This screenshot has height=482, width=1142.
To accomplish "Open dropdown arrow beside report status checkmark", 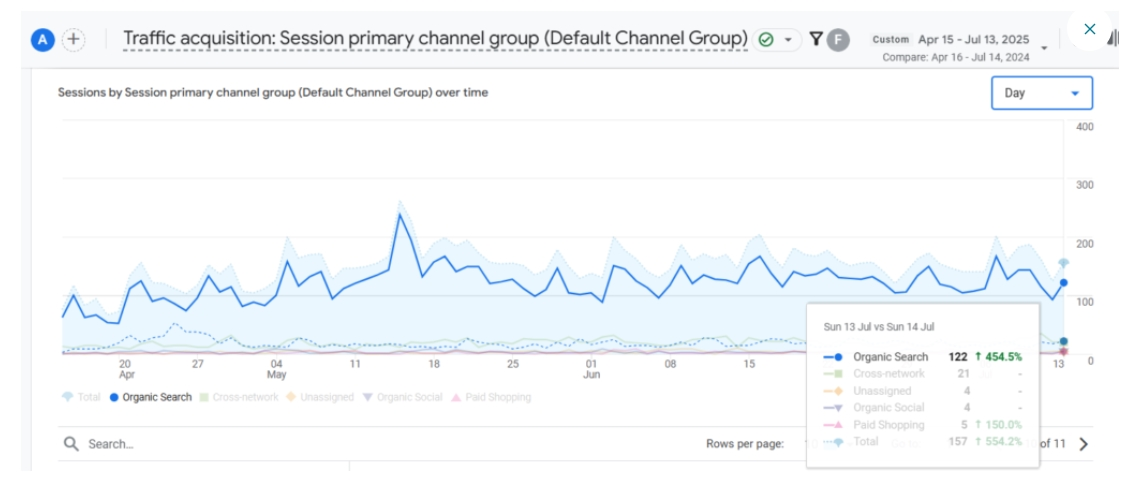I will pos(788,40).
